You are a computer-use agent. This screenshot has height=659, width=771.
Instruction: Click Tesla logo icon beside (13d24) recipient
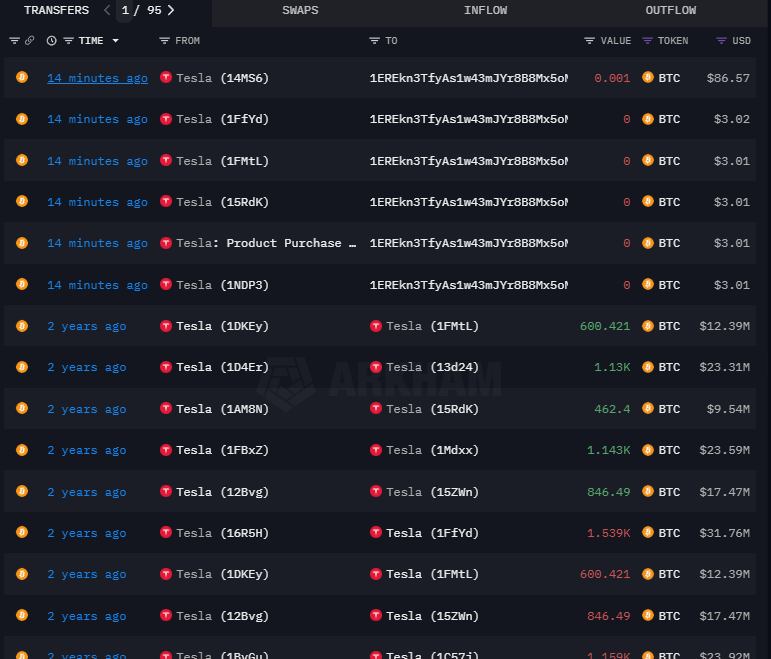coord(376,367)
